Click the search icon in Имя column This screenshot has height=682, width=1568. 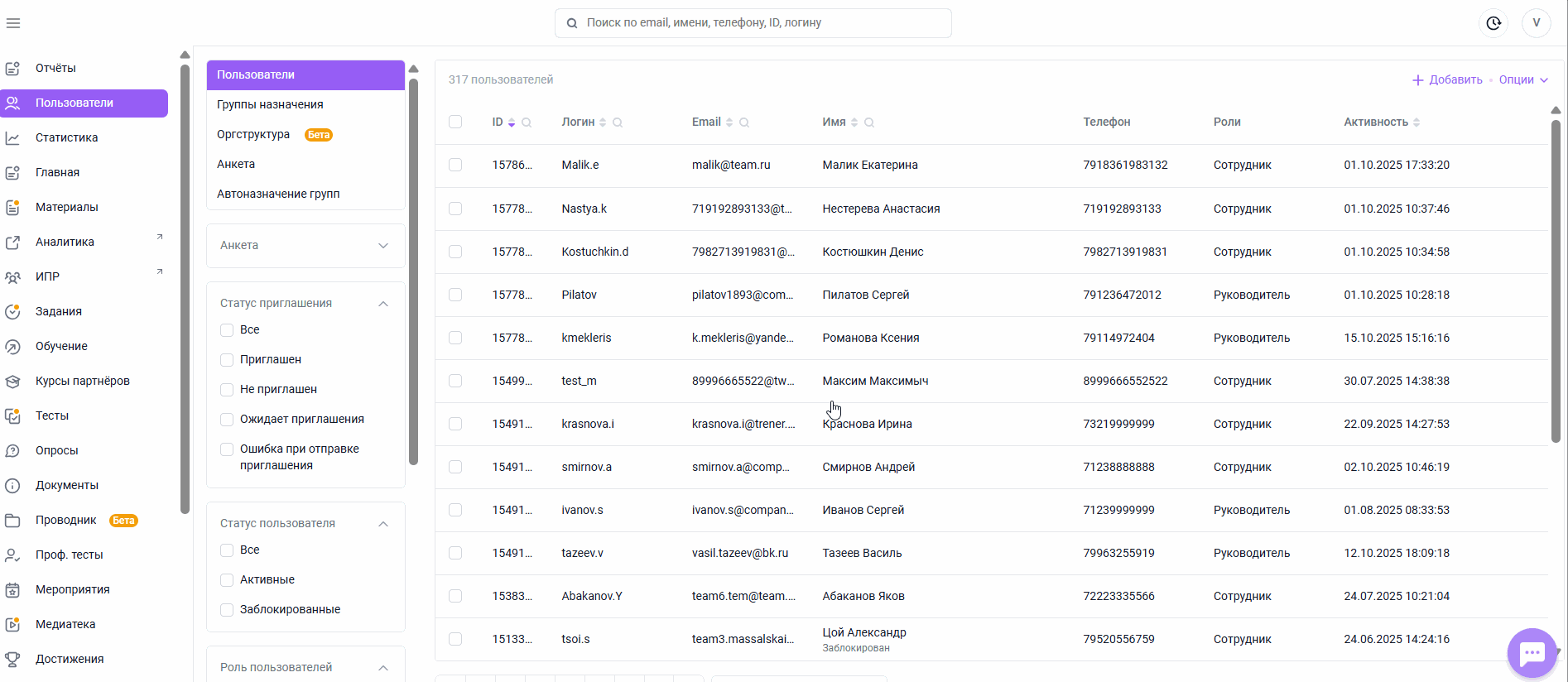pos(869,122)
